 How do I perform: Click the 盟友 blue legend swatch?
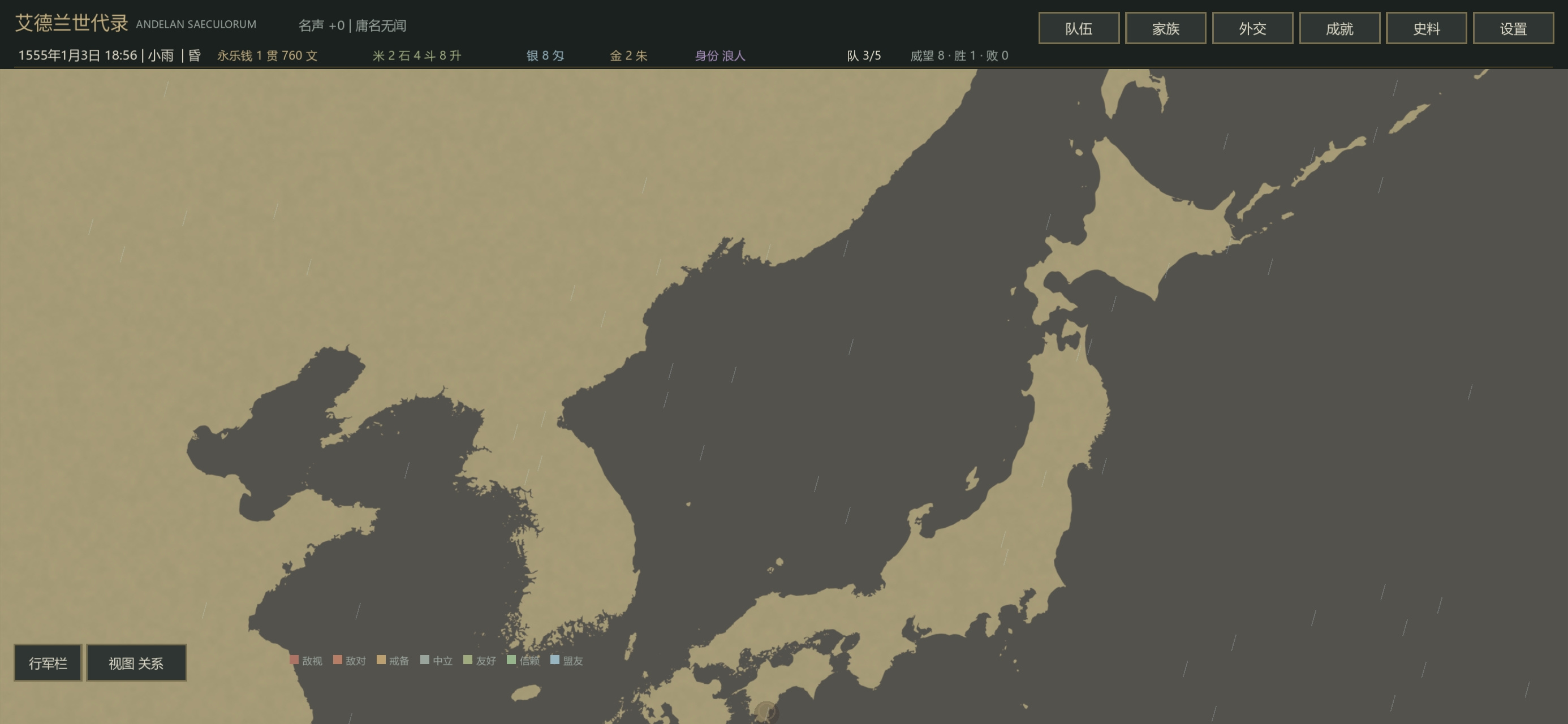click(554, 660)
